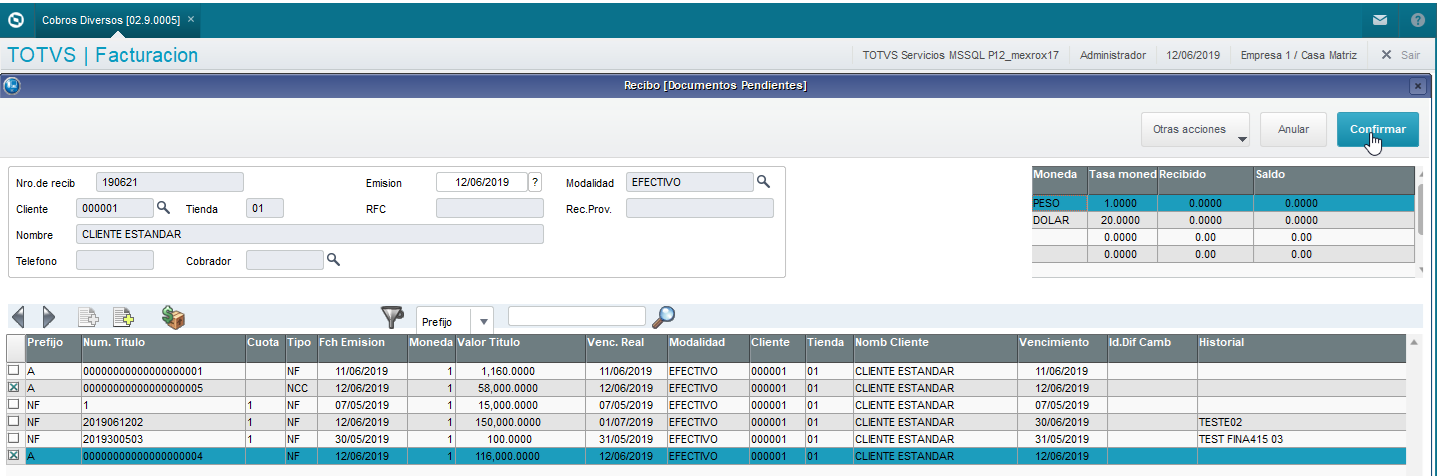Open the Cliente lookup magnifier

[x=163, y=208]
